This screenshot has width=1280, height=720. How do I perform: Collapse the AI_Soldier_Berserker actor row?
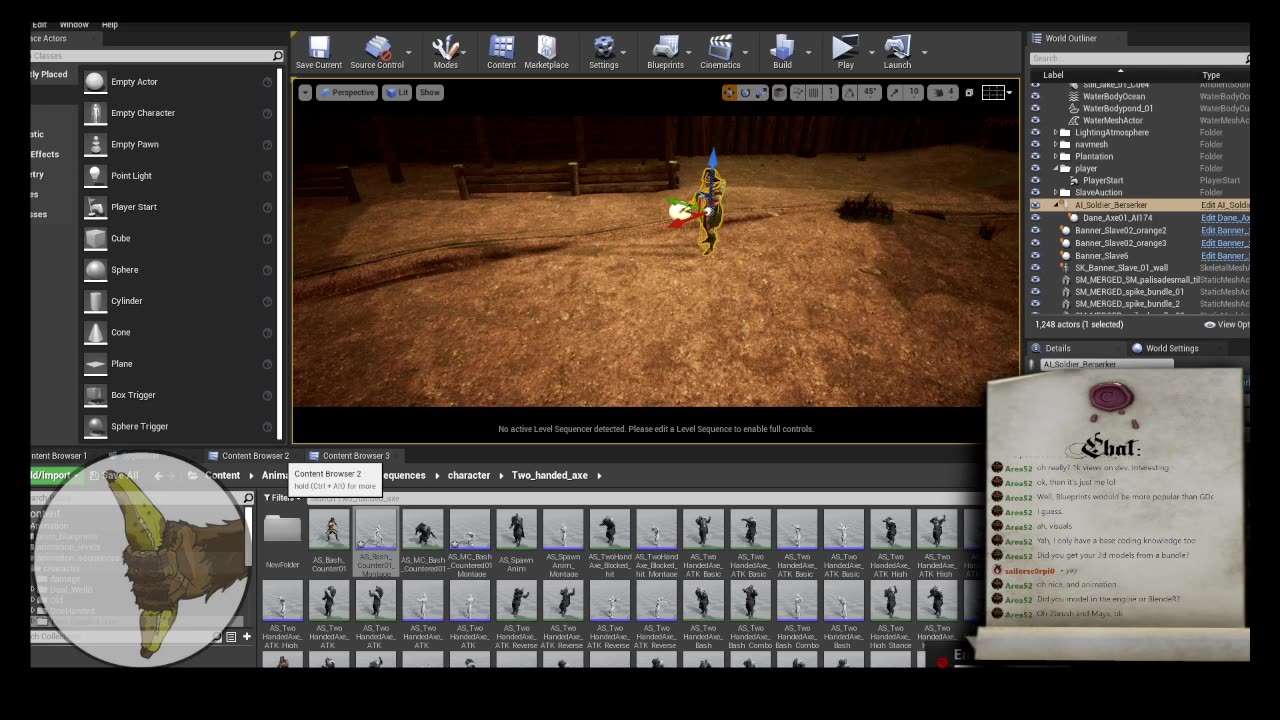click(x=1055, y=205)
